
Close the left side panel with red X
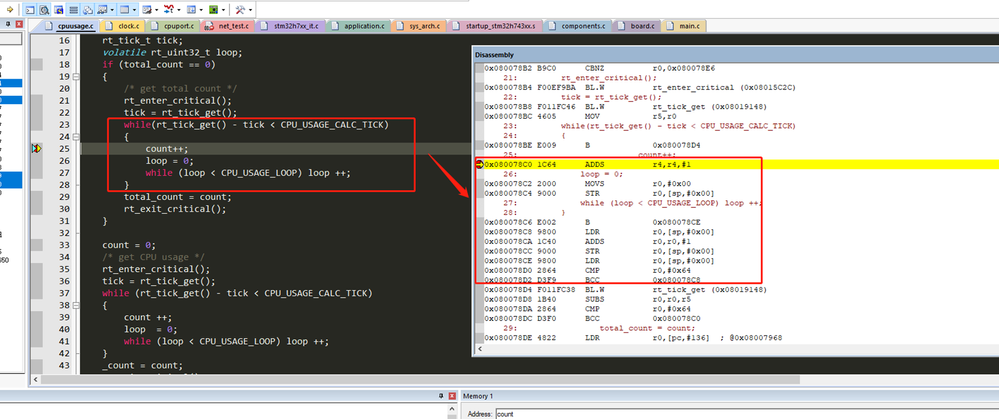tap(19, 24)
